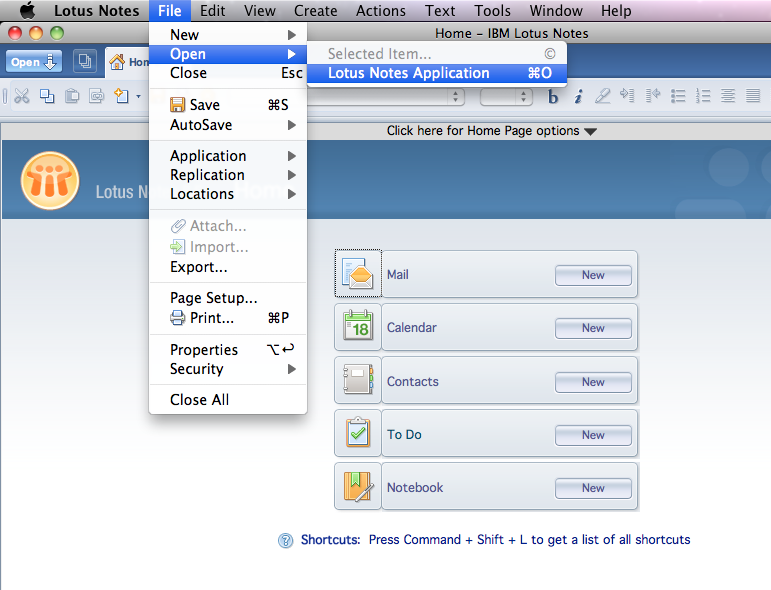Click the Cut scissors toolbar icon
The height and width of the screenshot is (590, 771).
click(x=22, y=95)
